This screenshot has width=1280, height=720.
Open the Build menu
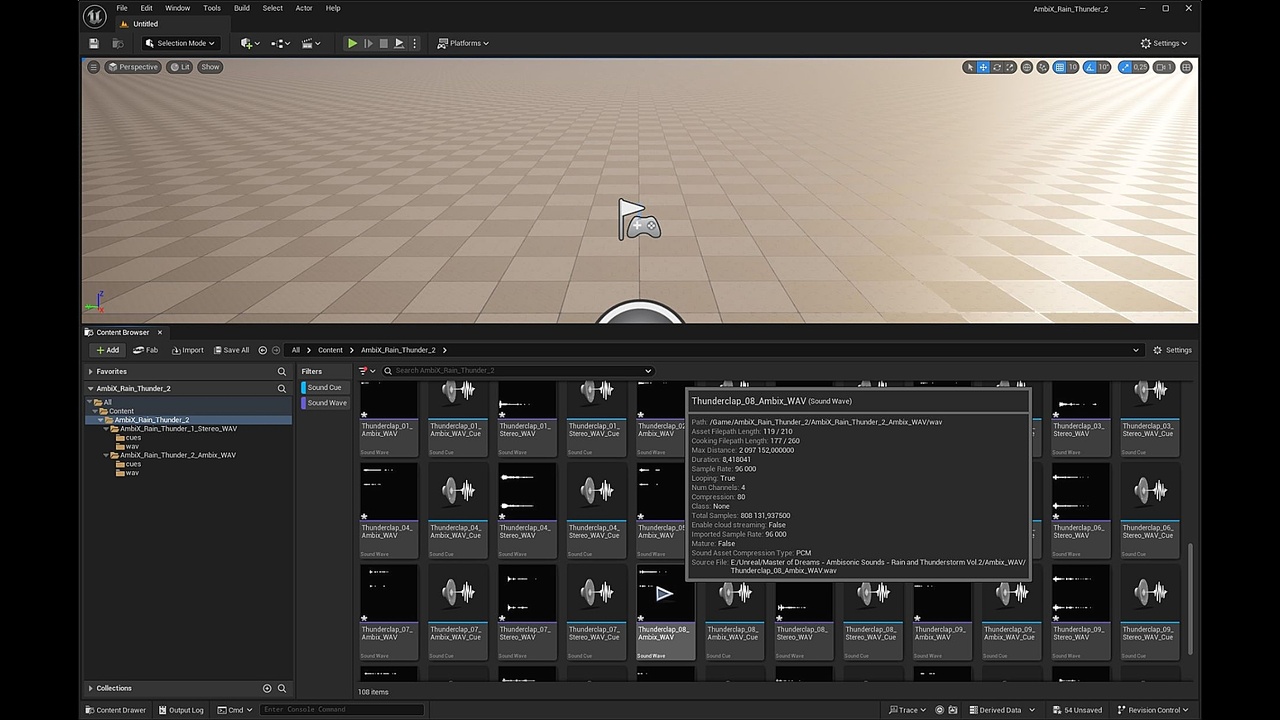(242, 8)
